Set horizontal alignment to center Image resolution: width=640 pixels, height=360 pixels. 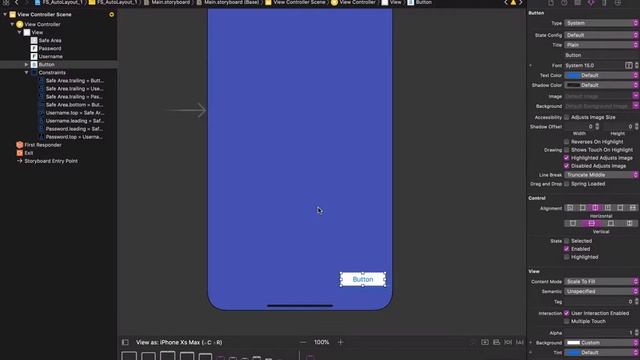pyautogui.click(x=595, y=208)
